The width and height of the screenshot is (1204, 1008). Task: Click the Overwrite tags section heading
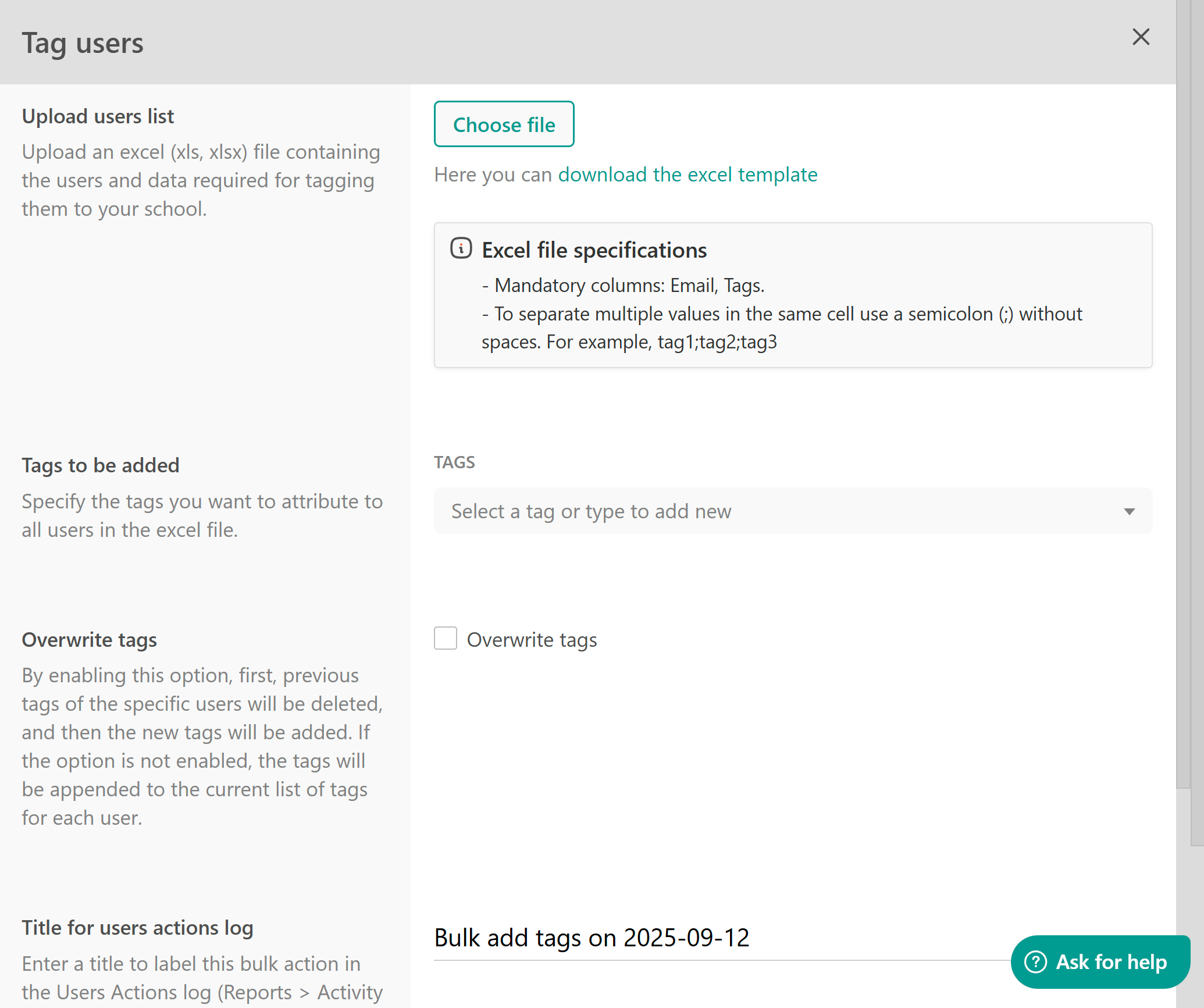(x=90, y=640)
